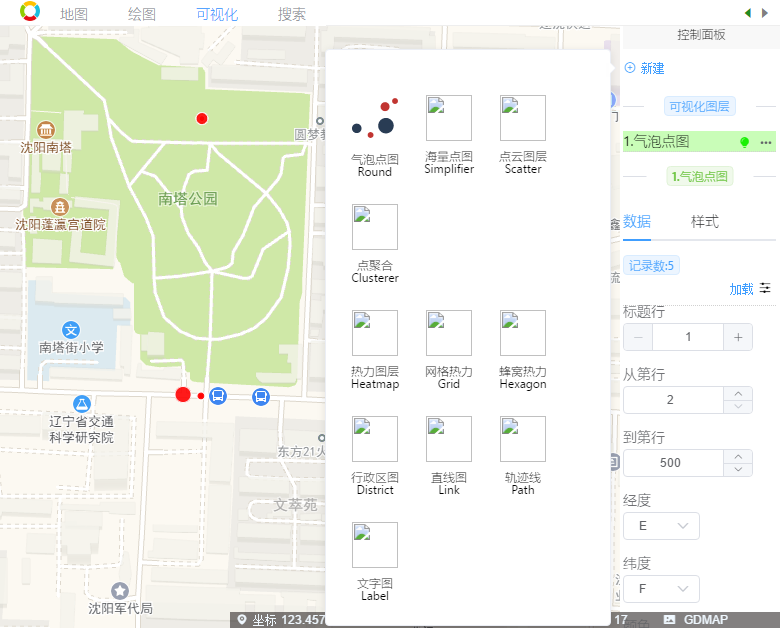This screenshot has height=628, width=780.
Task: Switch to the 样式 tab
Action: point(705,221)
